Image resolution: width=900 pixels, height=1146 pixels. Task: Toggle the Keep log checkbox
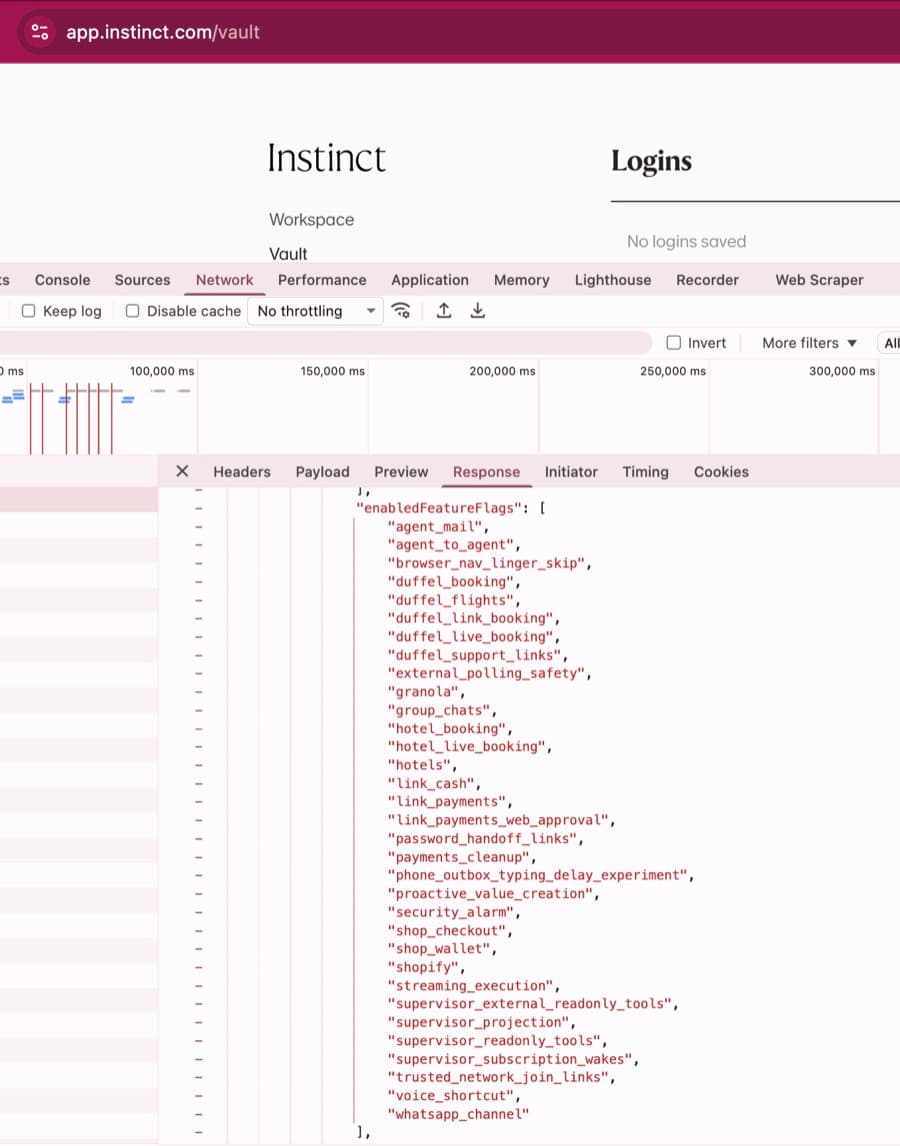[x=29, y=311]
